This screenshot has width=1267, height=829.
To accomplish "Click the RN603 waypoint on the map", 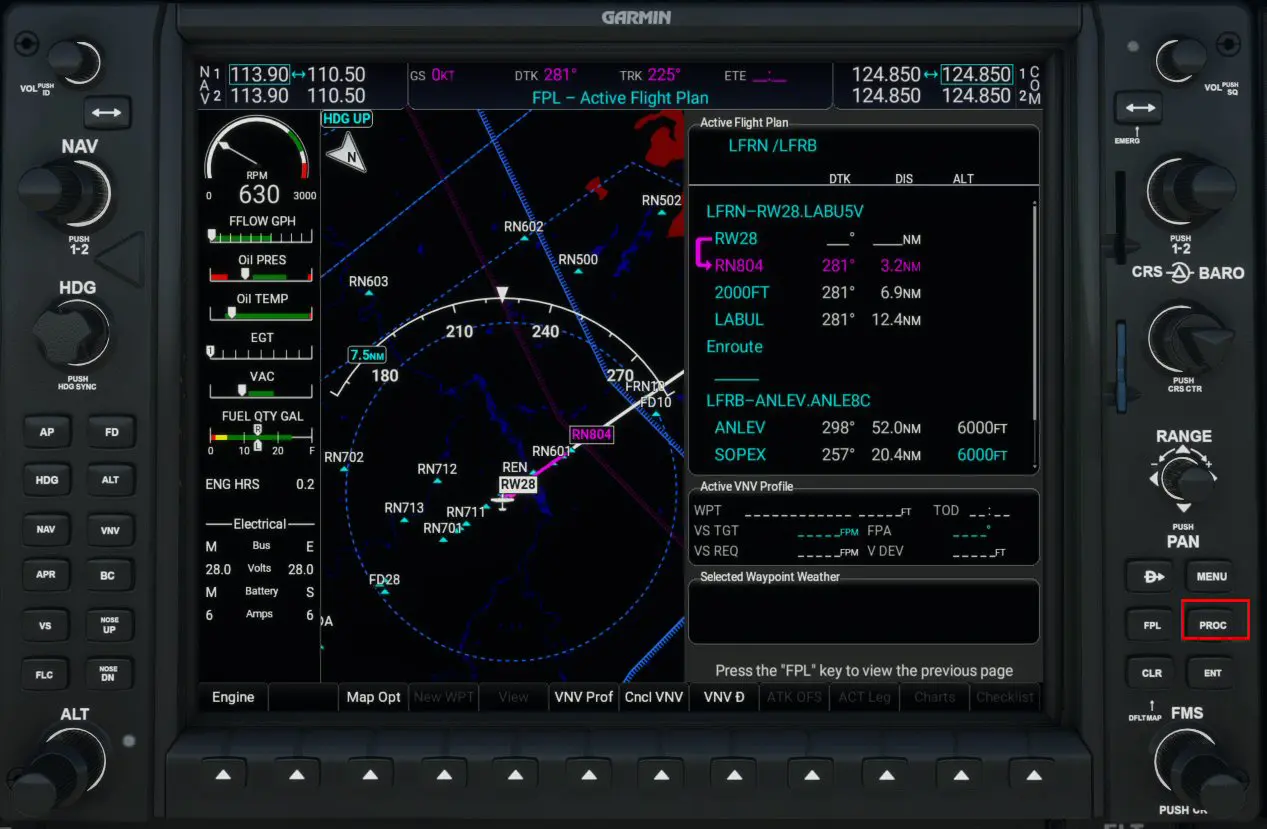I will (x=368, y=285).
